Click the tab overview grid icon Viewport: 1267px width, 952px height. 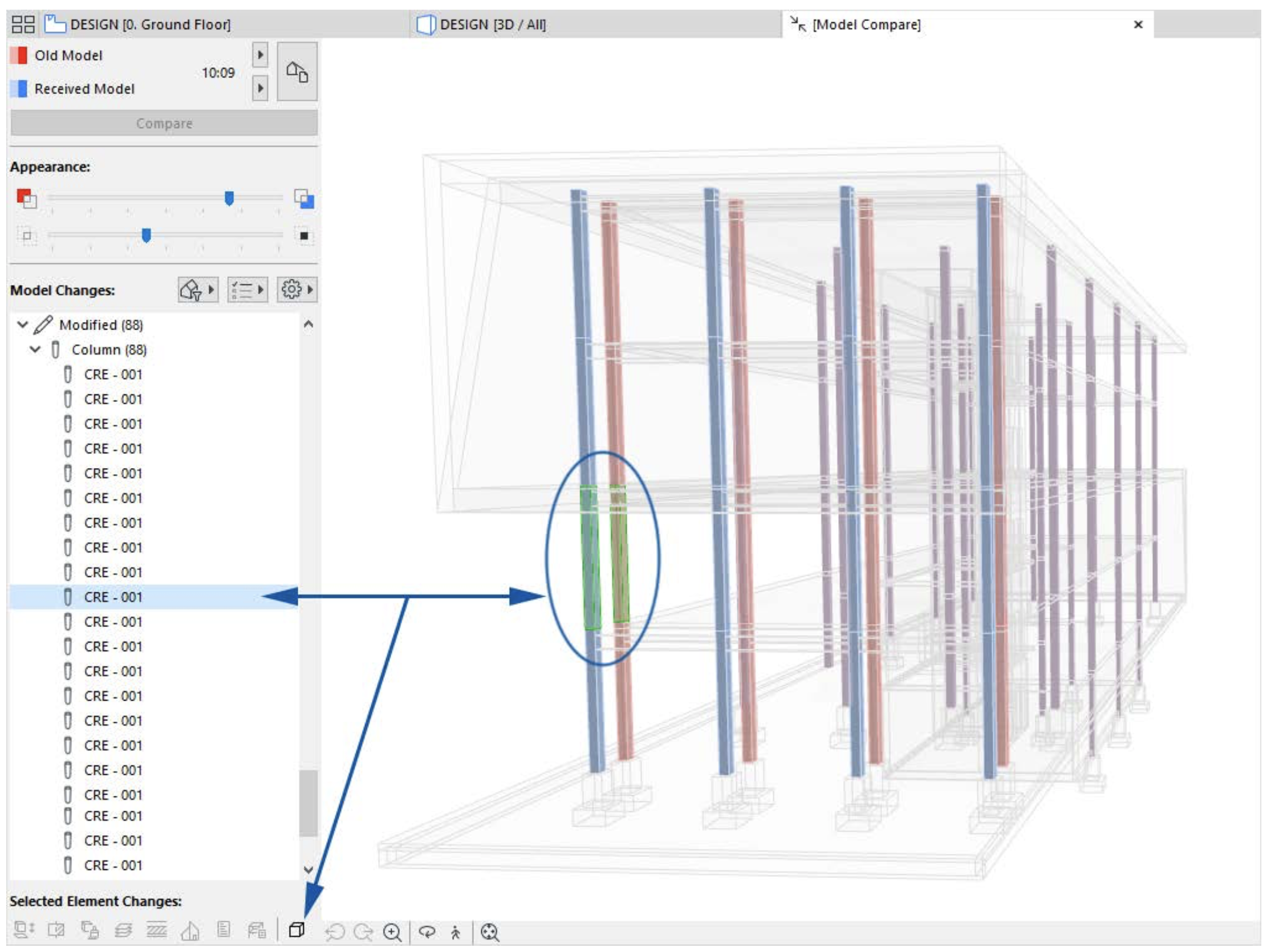tap(23, 25)
